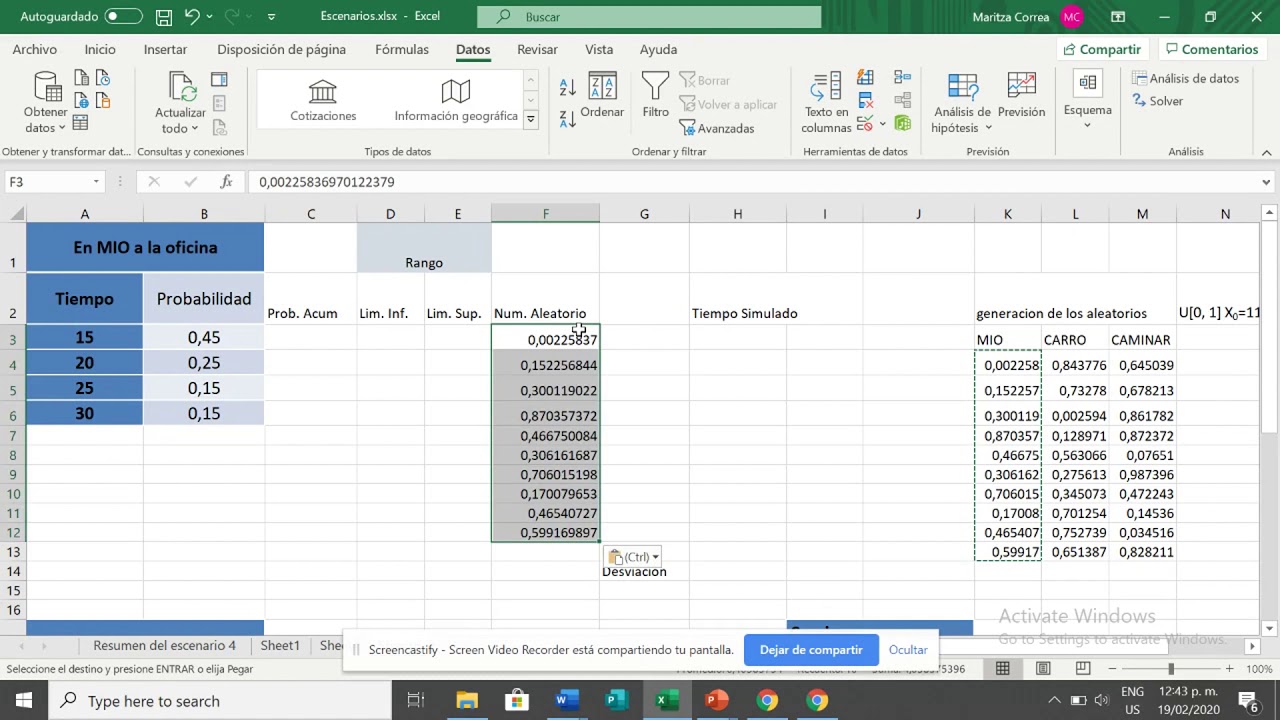Switch to the Sheet1 sheet tab
The width and height of the screenshot is (1280, 720).
[x=280, y=646]
